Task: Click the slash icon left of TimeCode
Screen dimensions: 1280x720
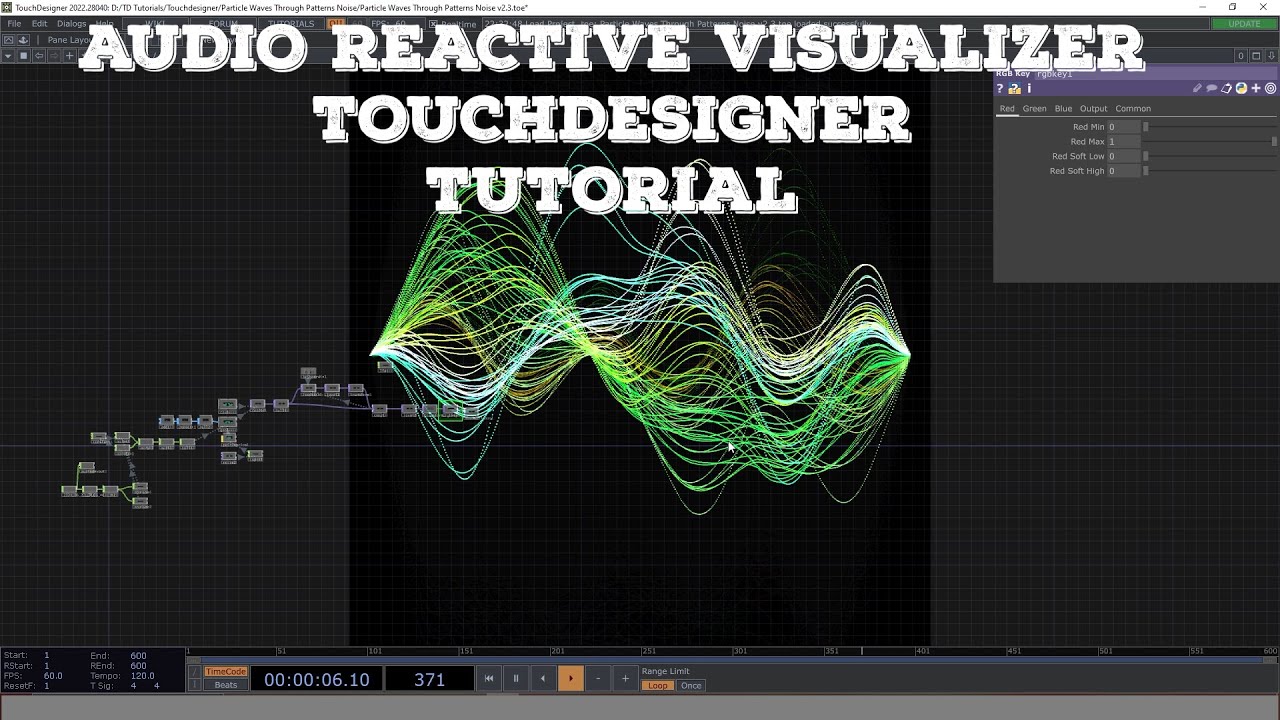Action: pyautogui.click(x=195, y=671)
